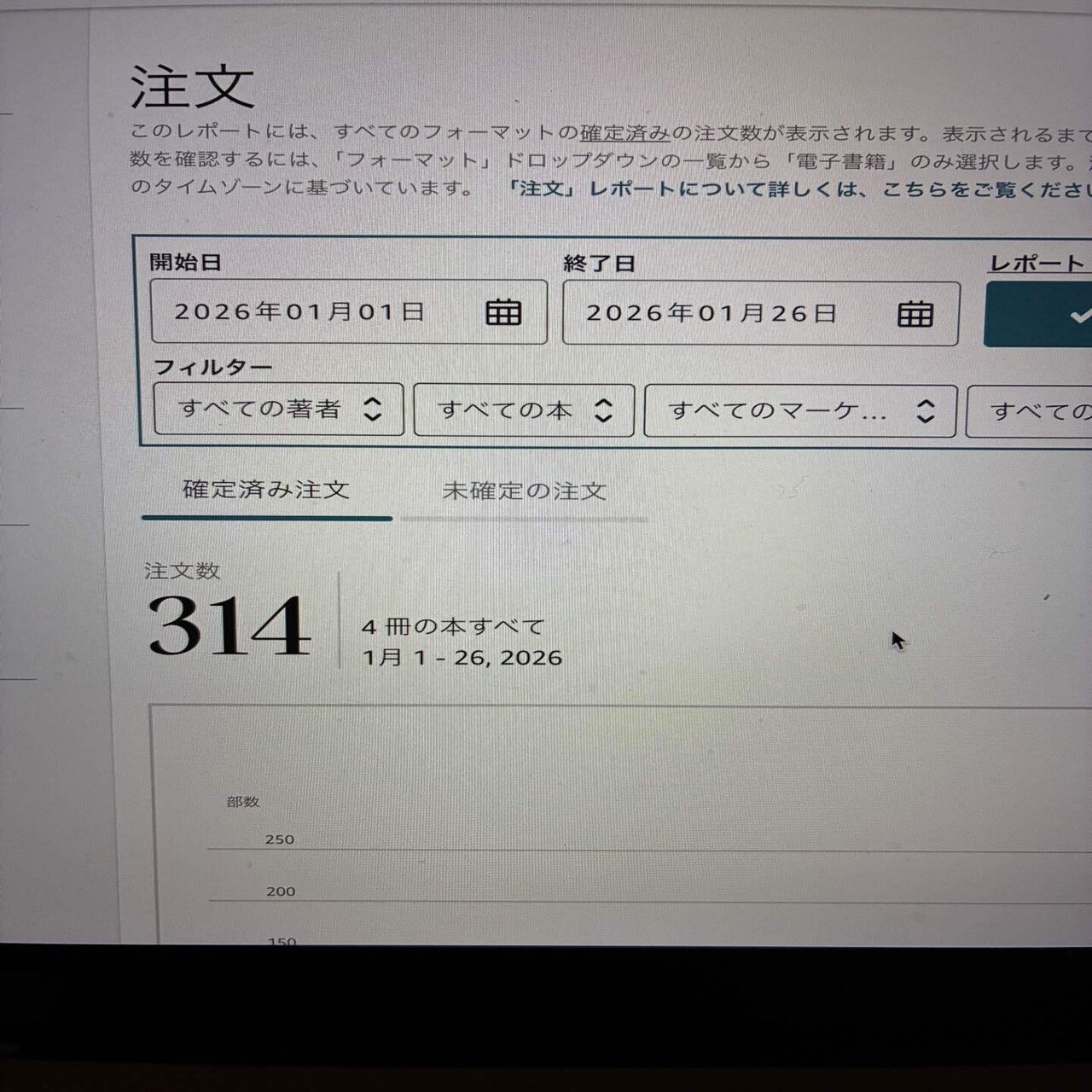Click the up-down chevron on すべての本 filter
This screenshot has height=1092, width=1092.
(x=603, y=410)
